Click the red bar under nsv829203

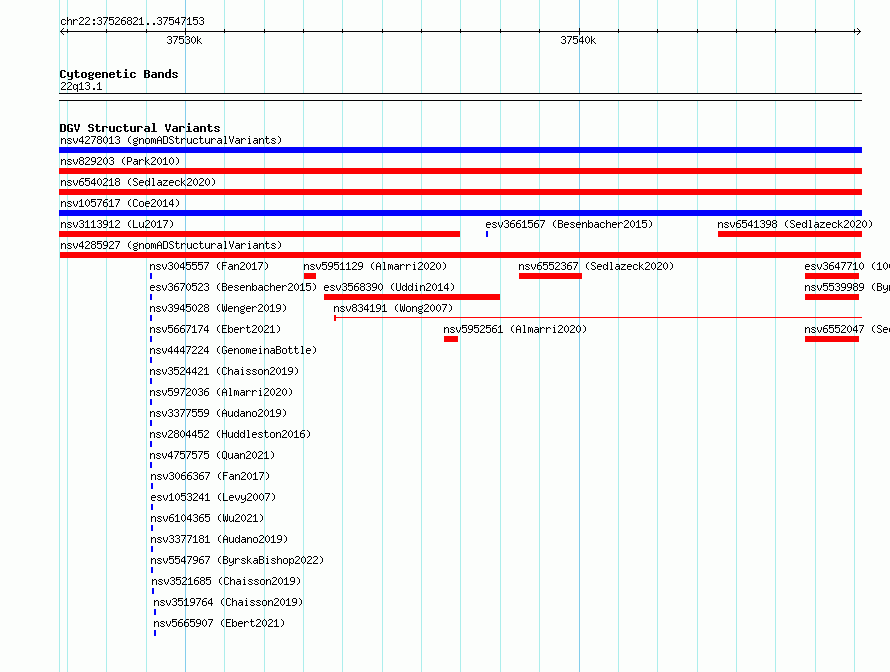(460, 171)
